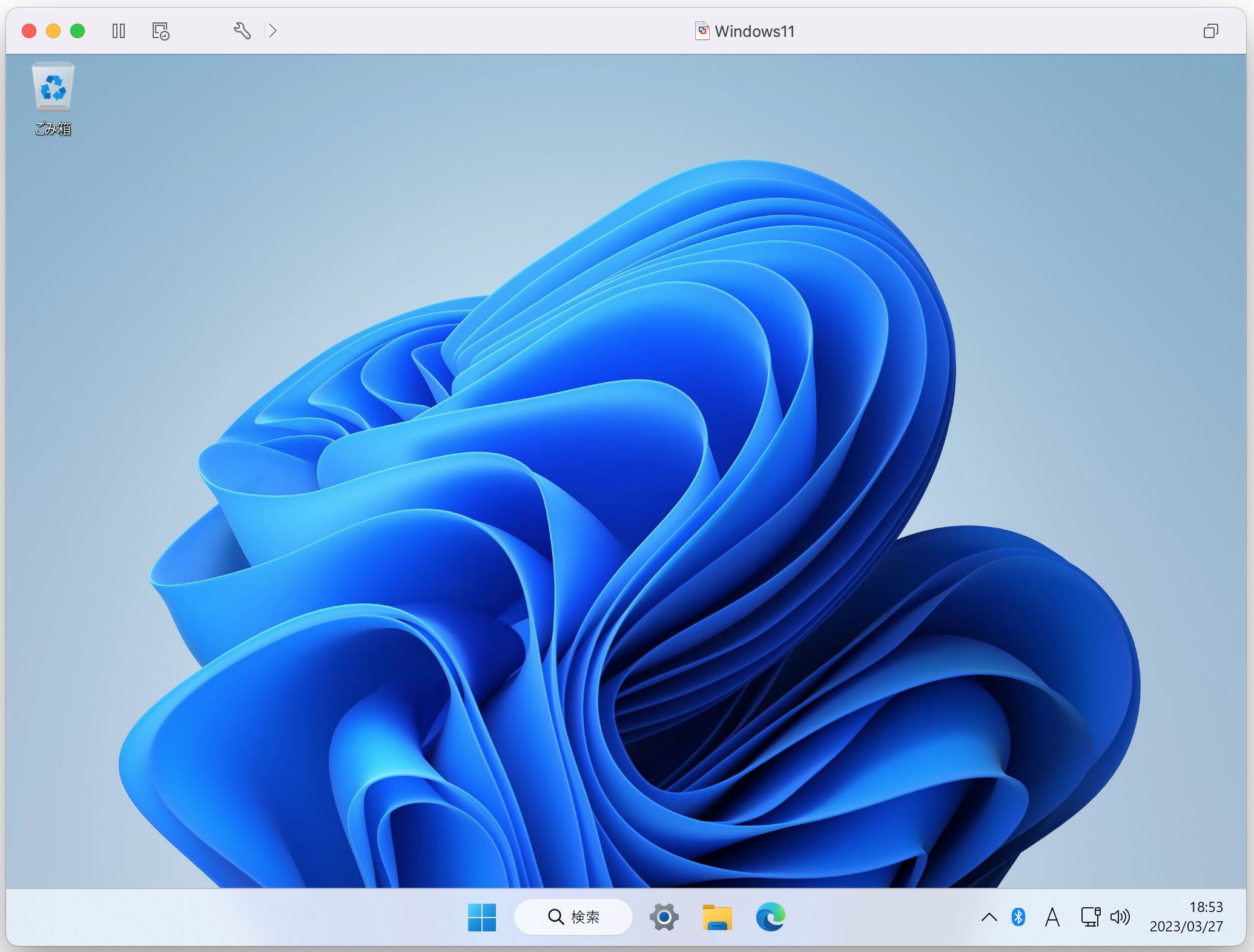Click the Windows11 window title
The width and height of the screenshot is (1254, 952).
754,31
